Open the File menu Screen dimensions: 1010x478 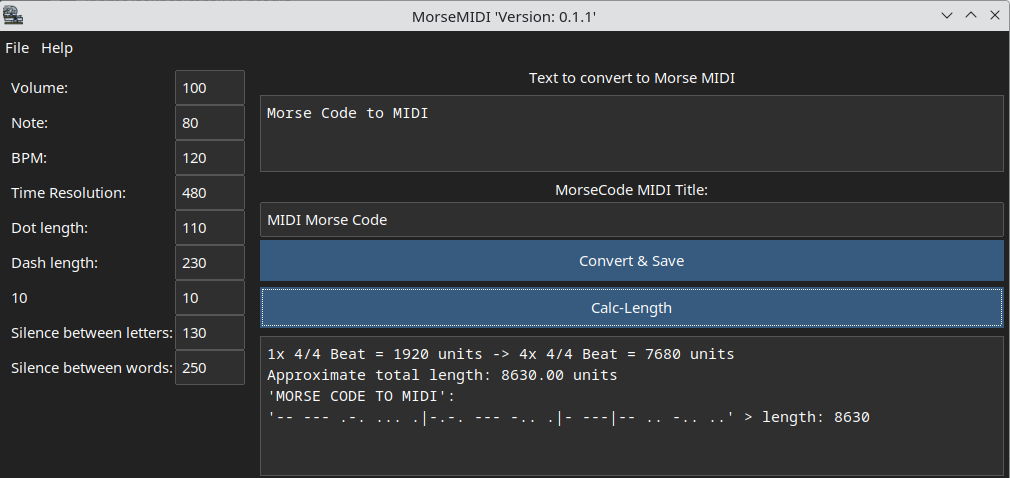[x=17, y=48]
